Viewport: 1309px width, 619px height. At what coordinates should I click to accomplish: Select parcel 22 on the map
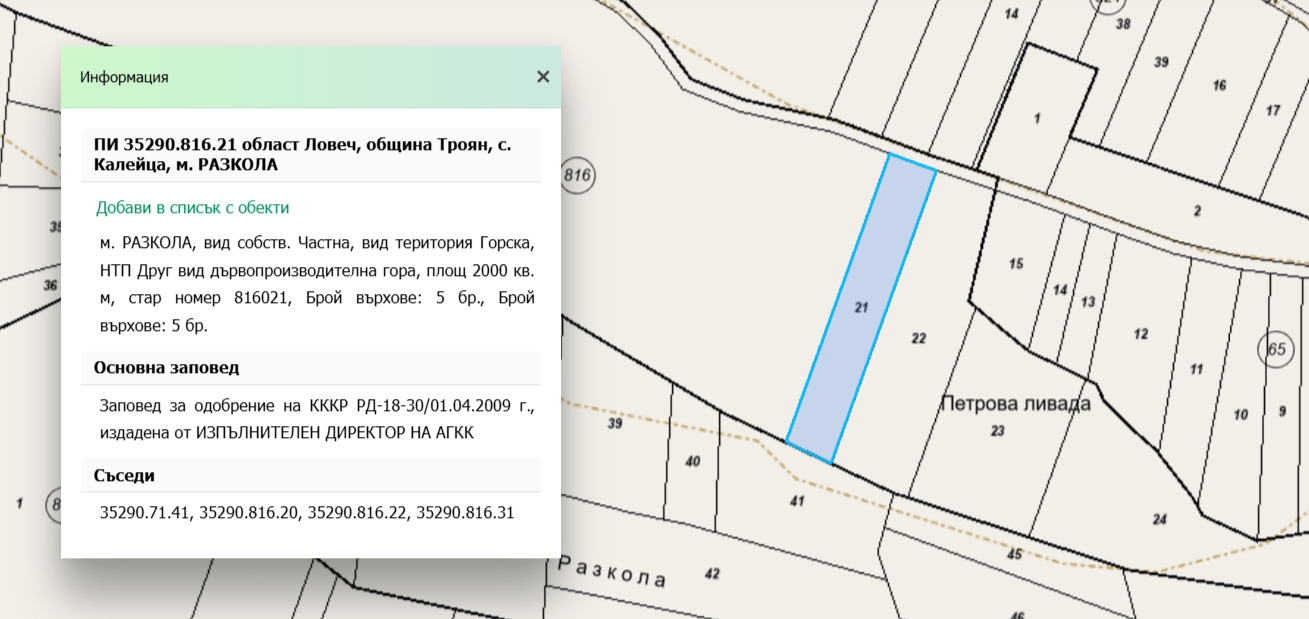pos(919,339)
